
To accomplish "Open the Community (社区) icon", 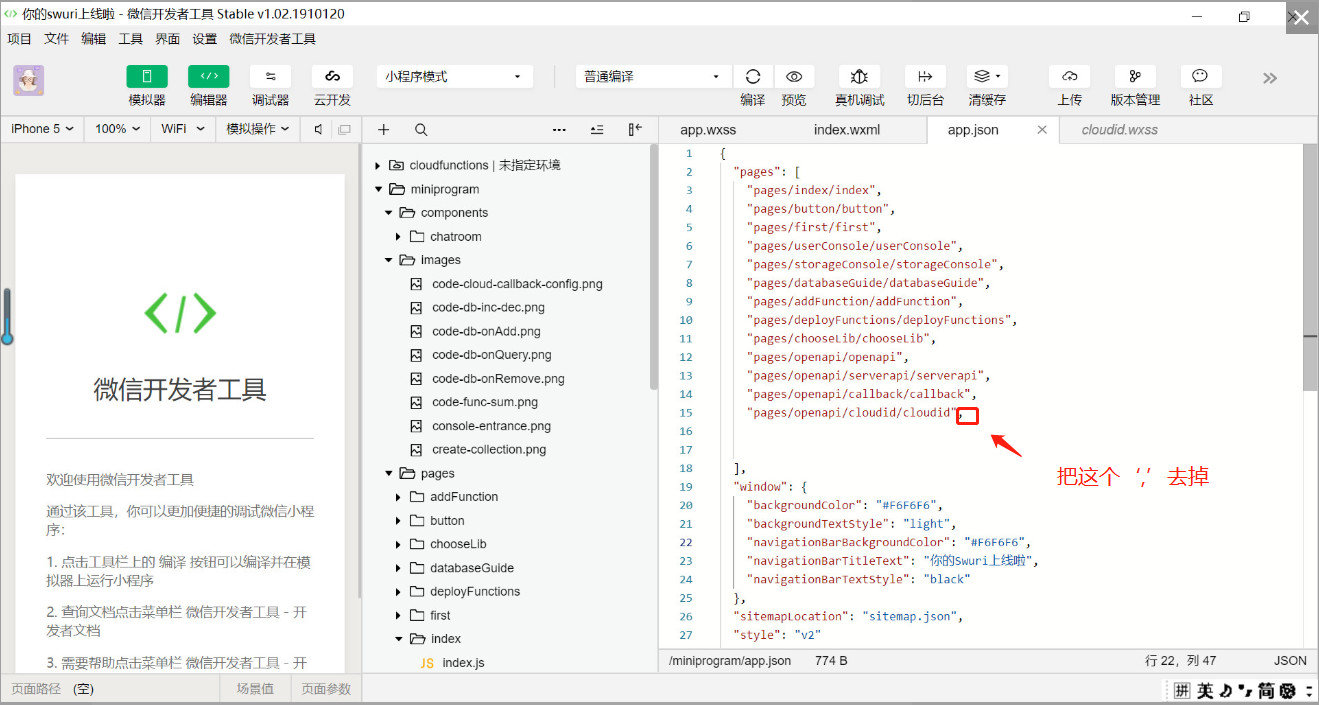I will [1201, 77].
